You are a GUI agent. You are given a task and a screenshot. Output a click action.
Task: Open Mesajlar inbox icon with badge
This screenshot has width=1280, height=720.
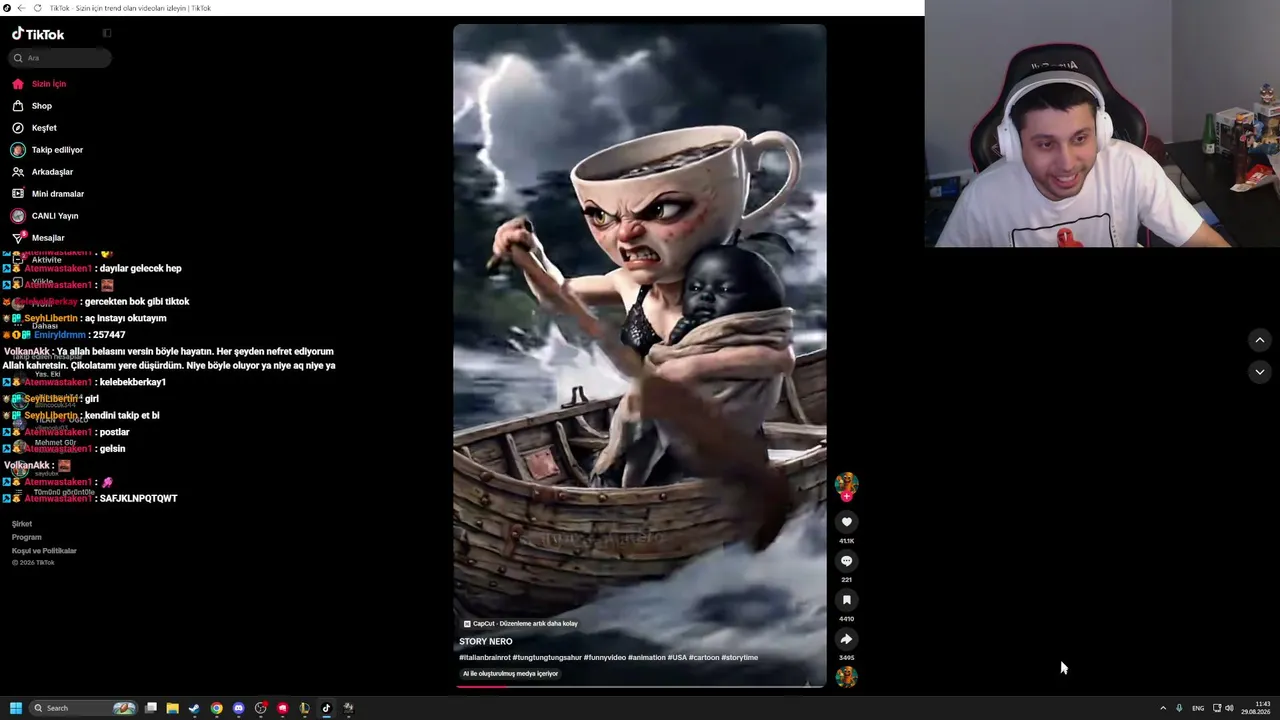[18, 238]
